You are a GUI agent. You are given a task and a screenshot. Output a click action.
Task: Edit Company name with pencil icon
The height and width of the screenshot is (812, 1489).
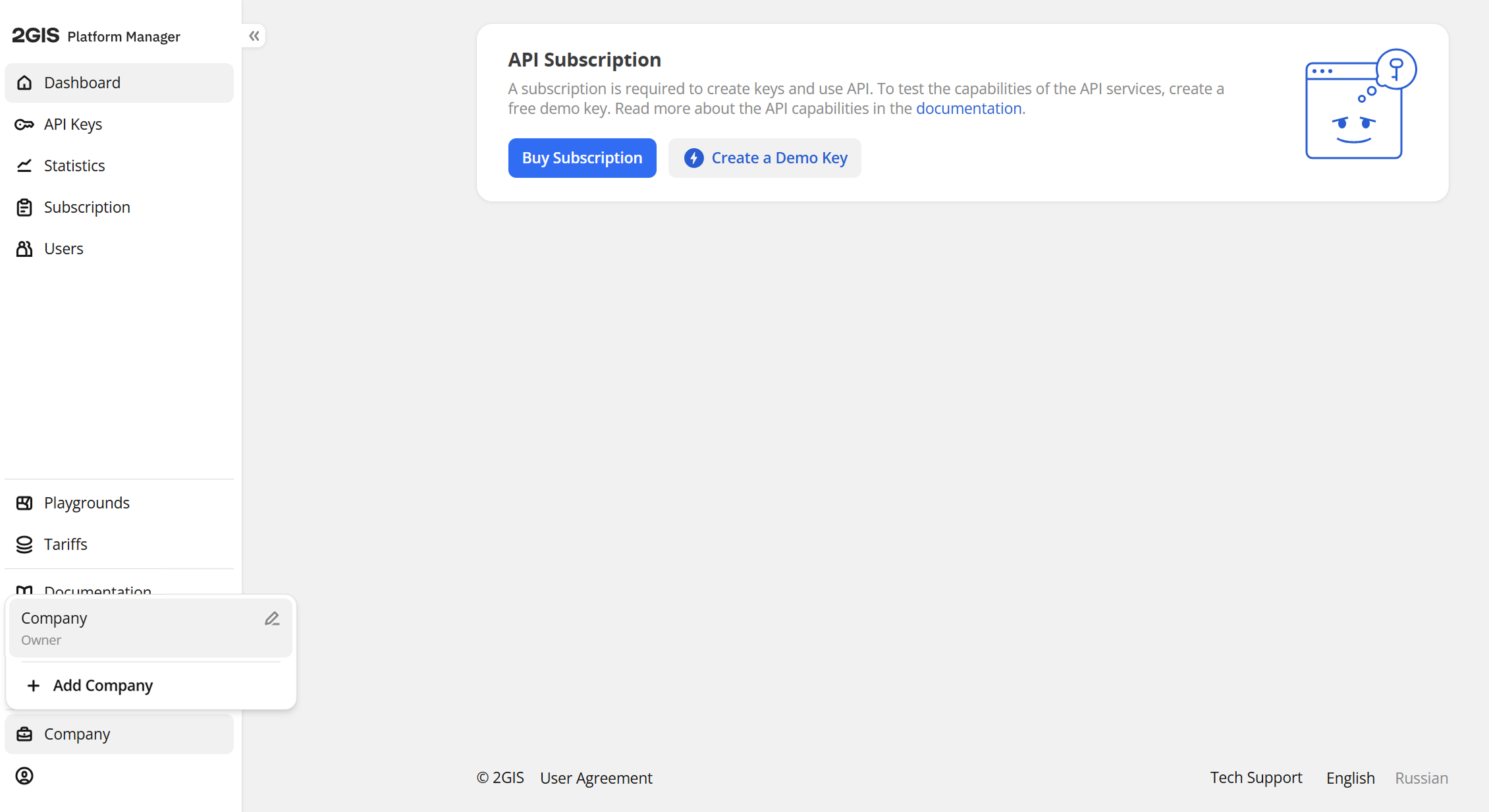click(272, 618)
